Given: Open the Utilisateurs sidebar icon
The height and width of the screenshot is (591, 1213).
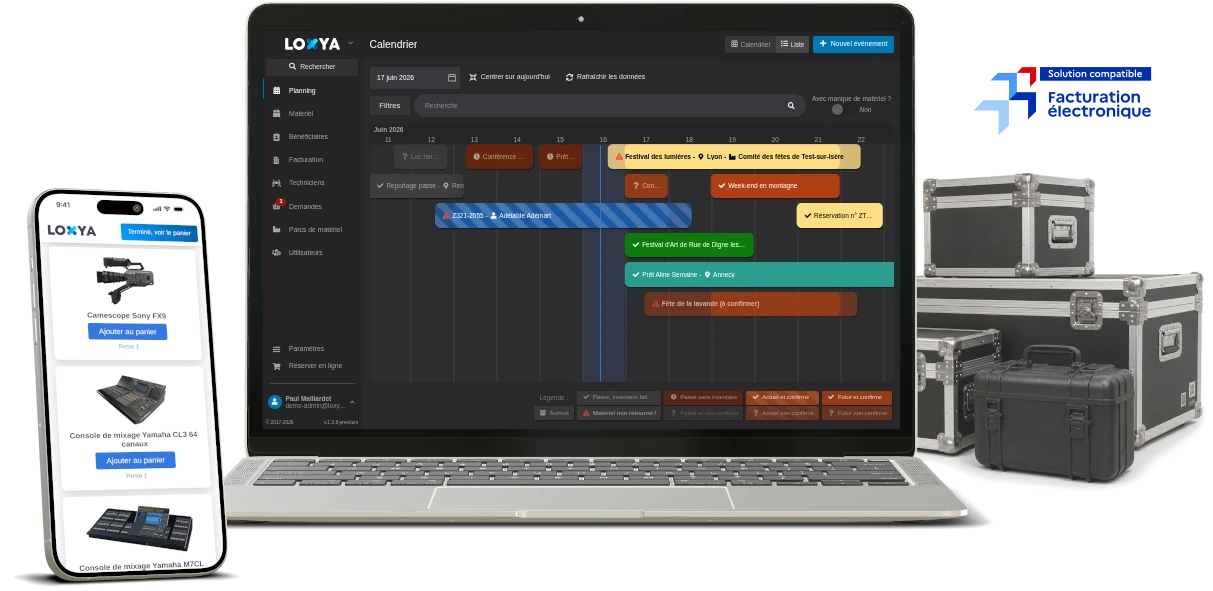Looking at the screenshot, I should click(277, 252).
